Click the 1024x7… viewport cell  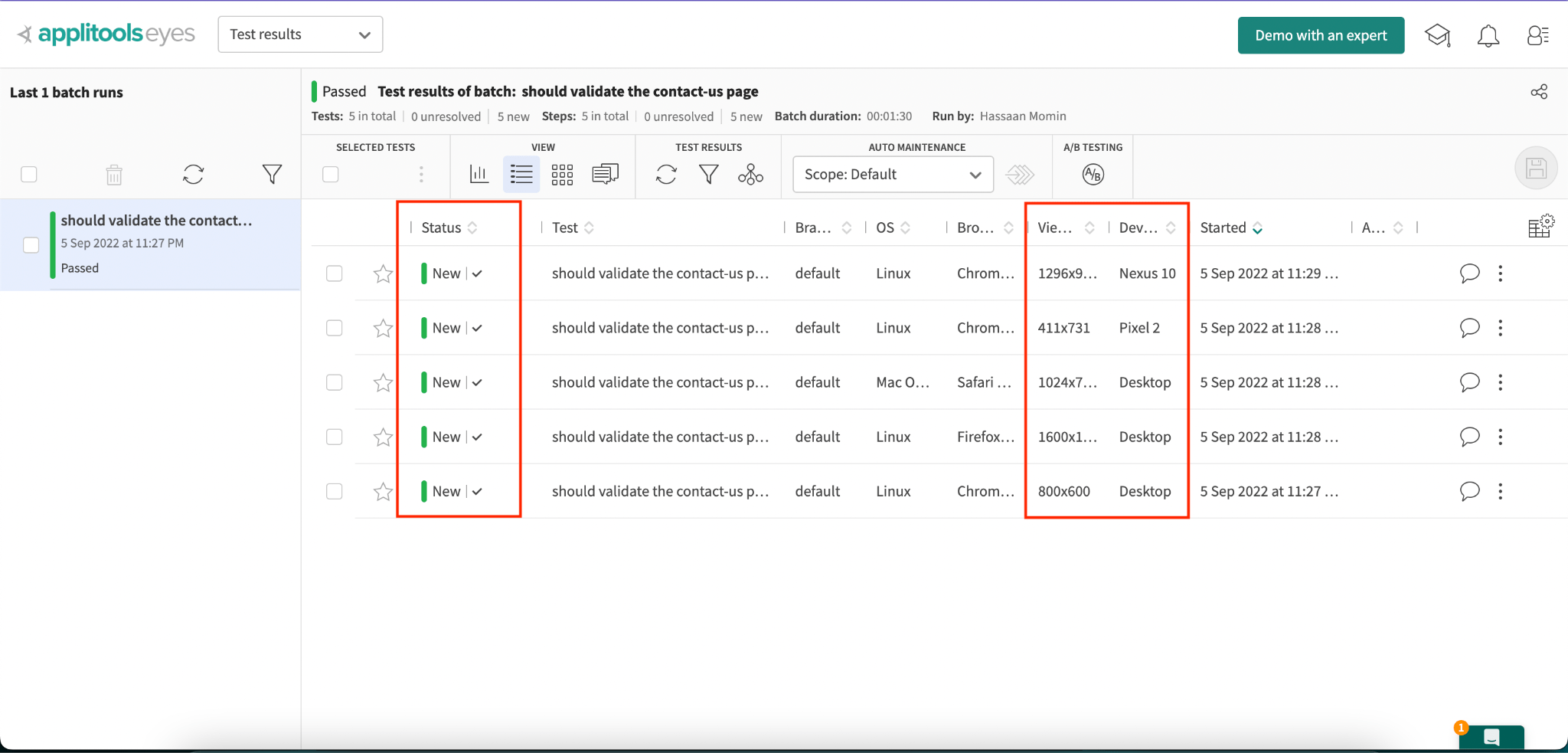coord(1067,382)
